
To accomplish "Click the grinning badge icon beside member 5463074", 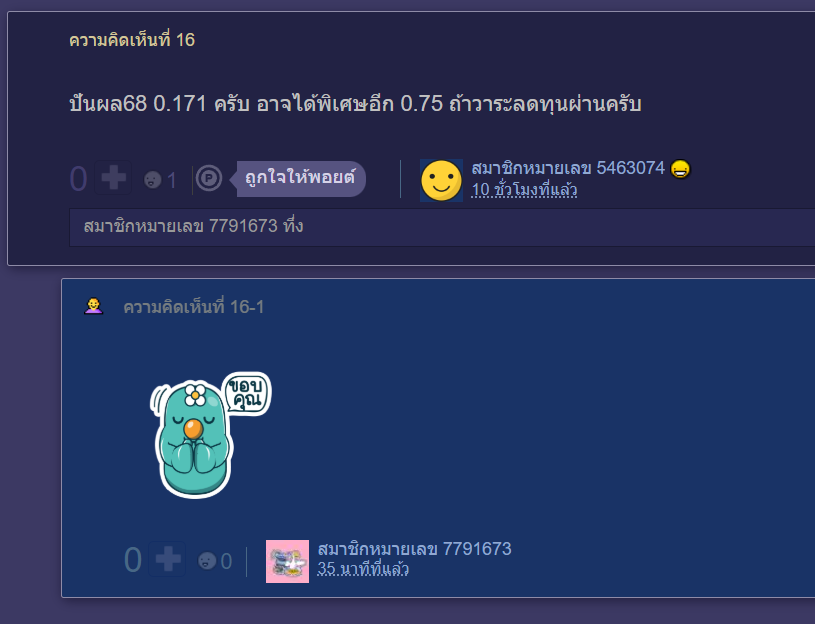I will 680,169.
